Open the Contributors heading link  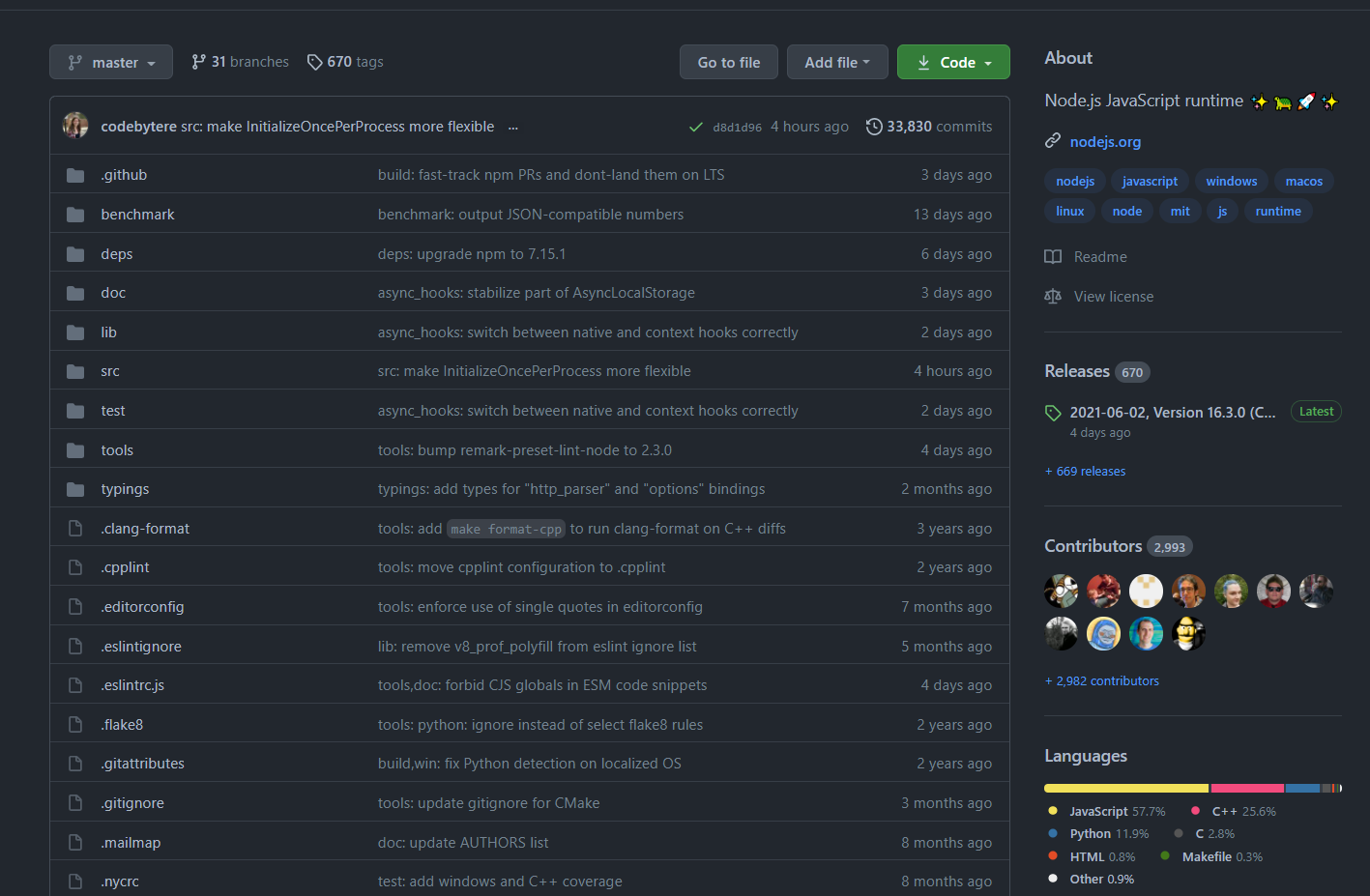[1118, 546]
